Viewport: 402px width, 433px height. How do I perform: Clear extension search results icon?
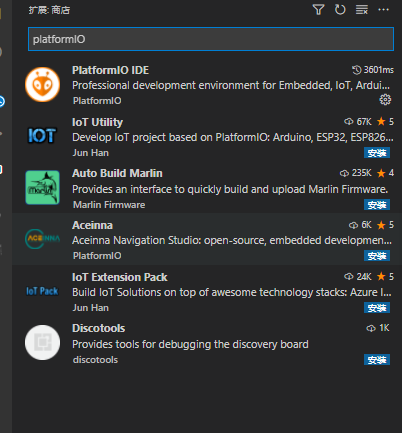pyautogui.click(x=362, y=10)
